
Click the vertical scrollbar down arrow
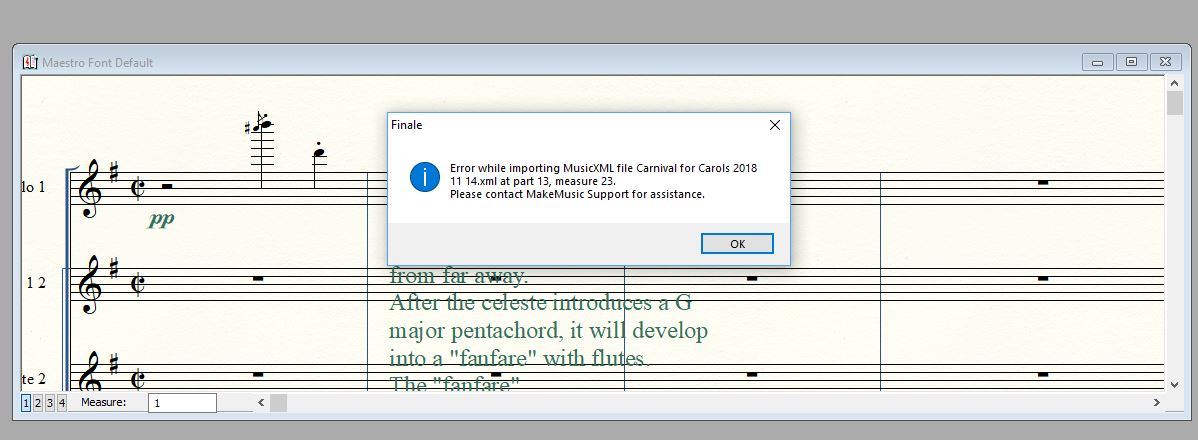[1175, 384]
